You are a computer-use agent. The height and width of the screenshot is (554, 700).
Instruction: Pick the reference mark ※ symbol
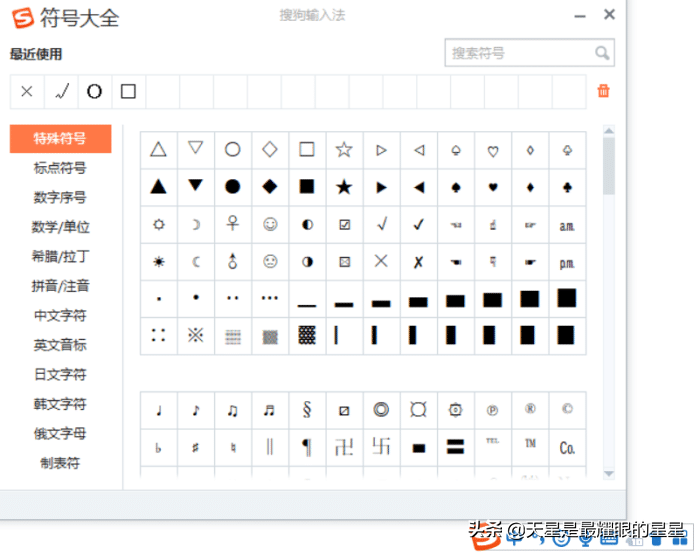[196, 336]
